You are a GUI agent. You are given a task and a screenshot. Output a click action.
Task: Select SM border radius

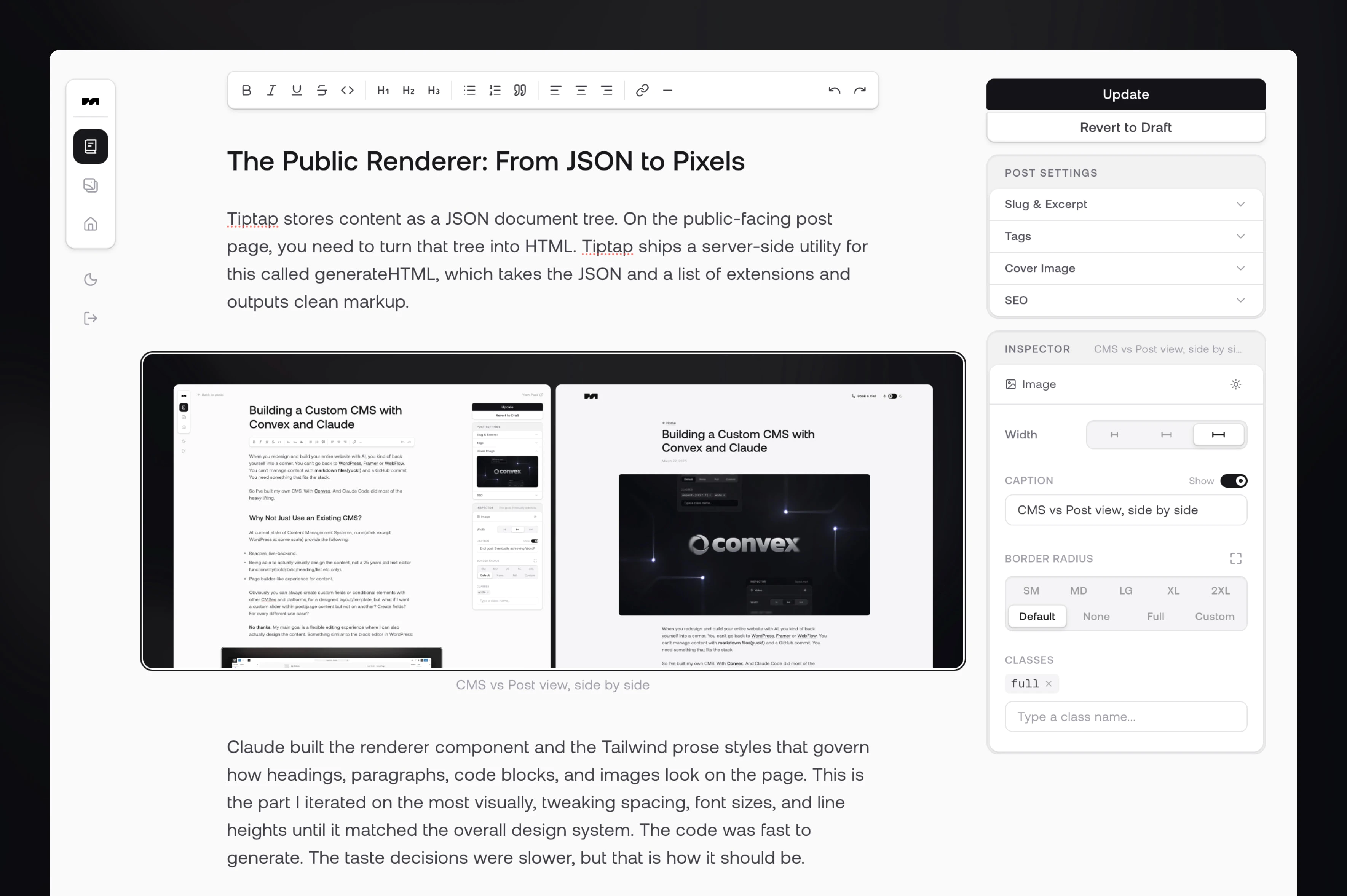click(x=1031, y=591)
